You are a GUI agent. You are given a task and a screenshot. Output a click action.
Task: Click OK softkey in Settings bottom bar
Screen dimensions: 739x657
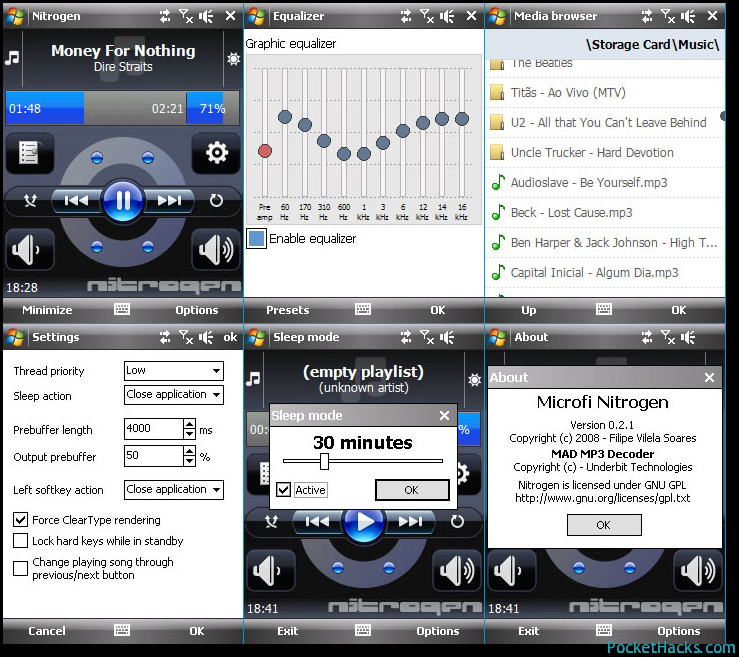(197, 631)
